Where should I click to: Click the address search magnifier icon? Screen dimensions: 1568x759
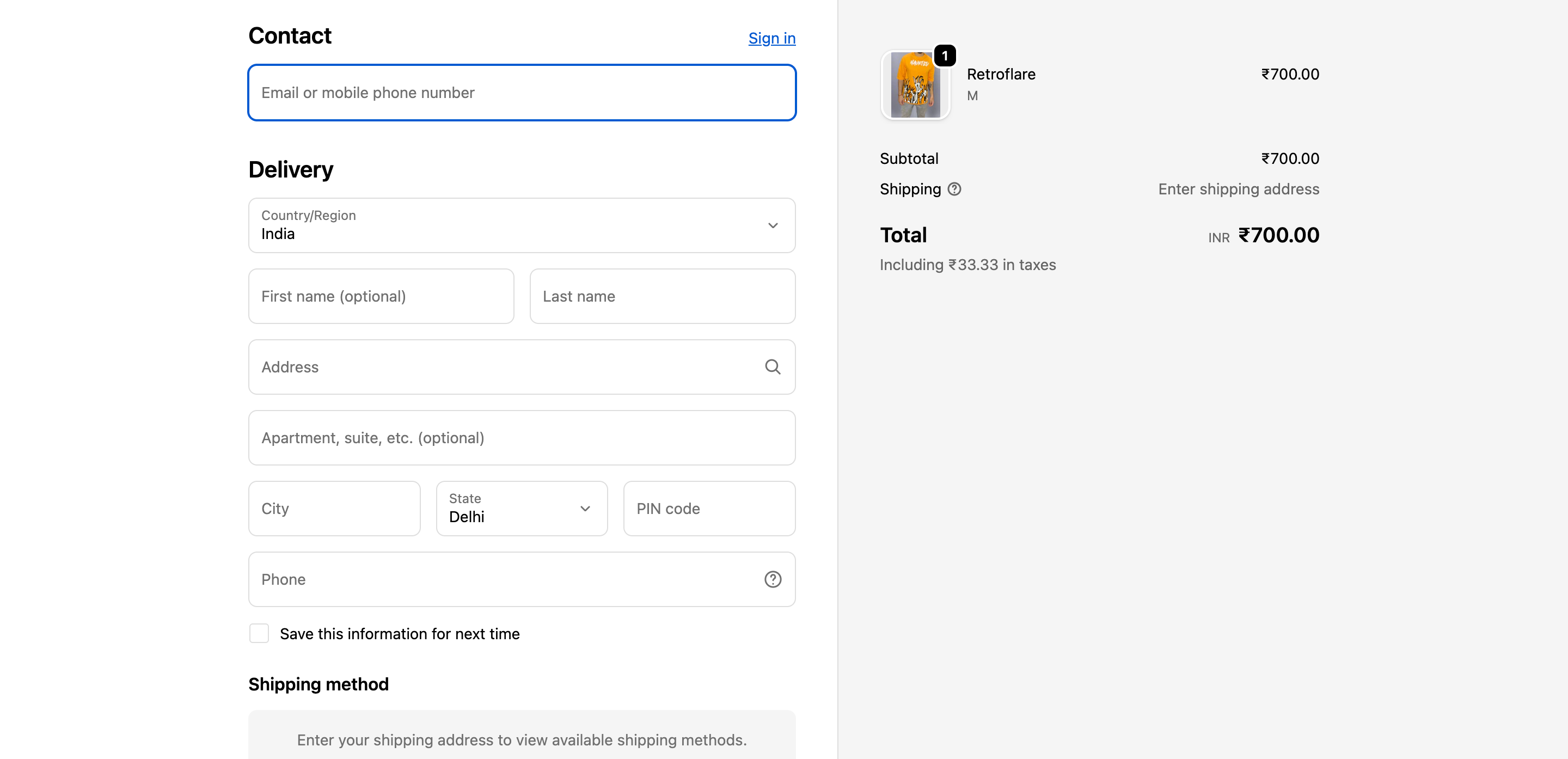(773, 366)
